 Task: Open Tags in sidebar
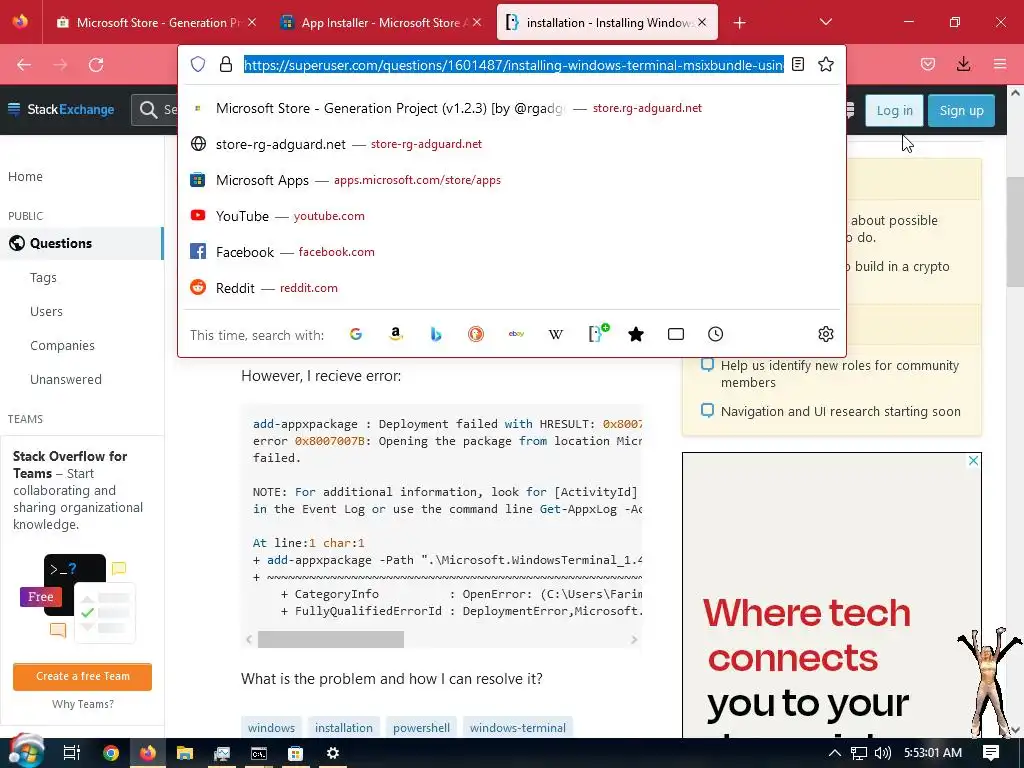[43, 278]
